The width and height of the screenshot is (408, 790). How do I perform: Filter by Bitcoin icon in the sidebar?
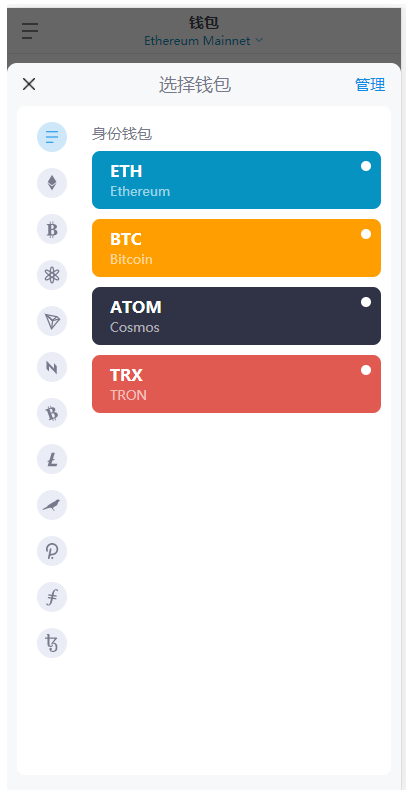[x=52, y=229]
